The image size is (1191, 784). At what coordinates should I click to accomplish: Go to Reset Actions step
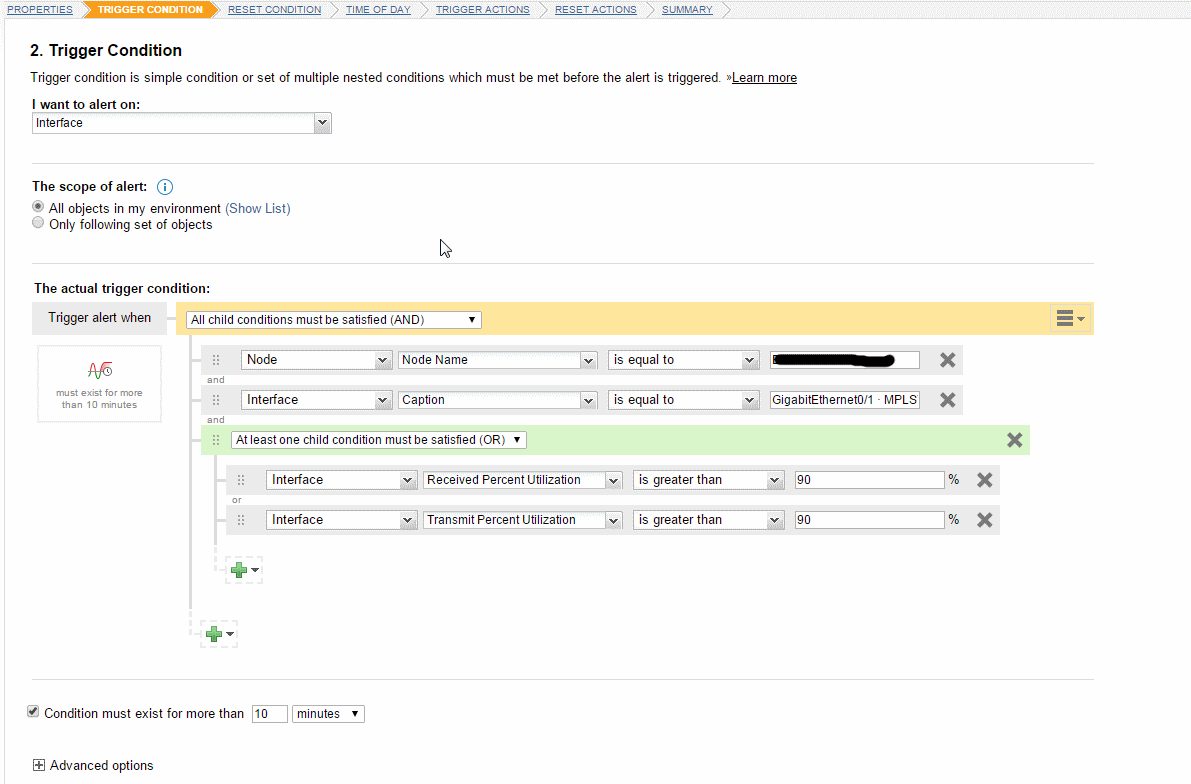596,10
